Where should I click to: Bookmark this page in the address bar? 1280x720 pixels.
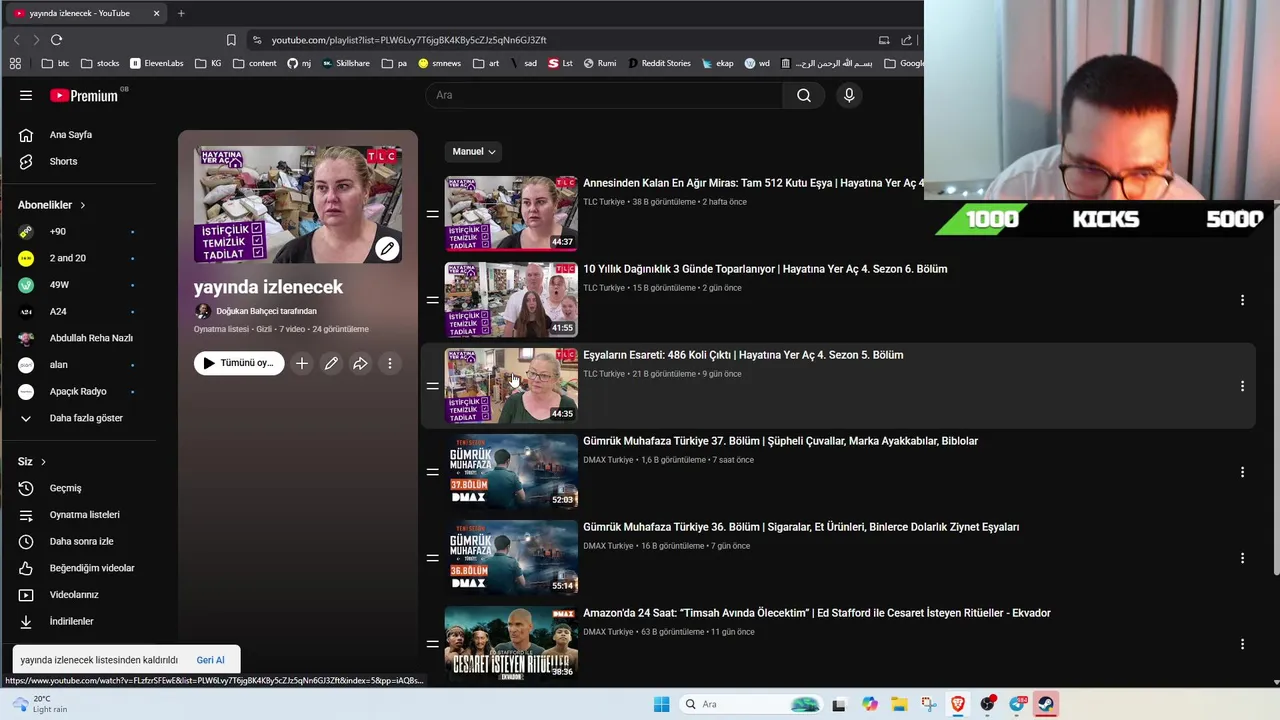pos(231,40)
